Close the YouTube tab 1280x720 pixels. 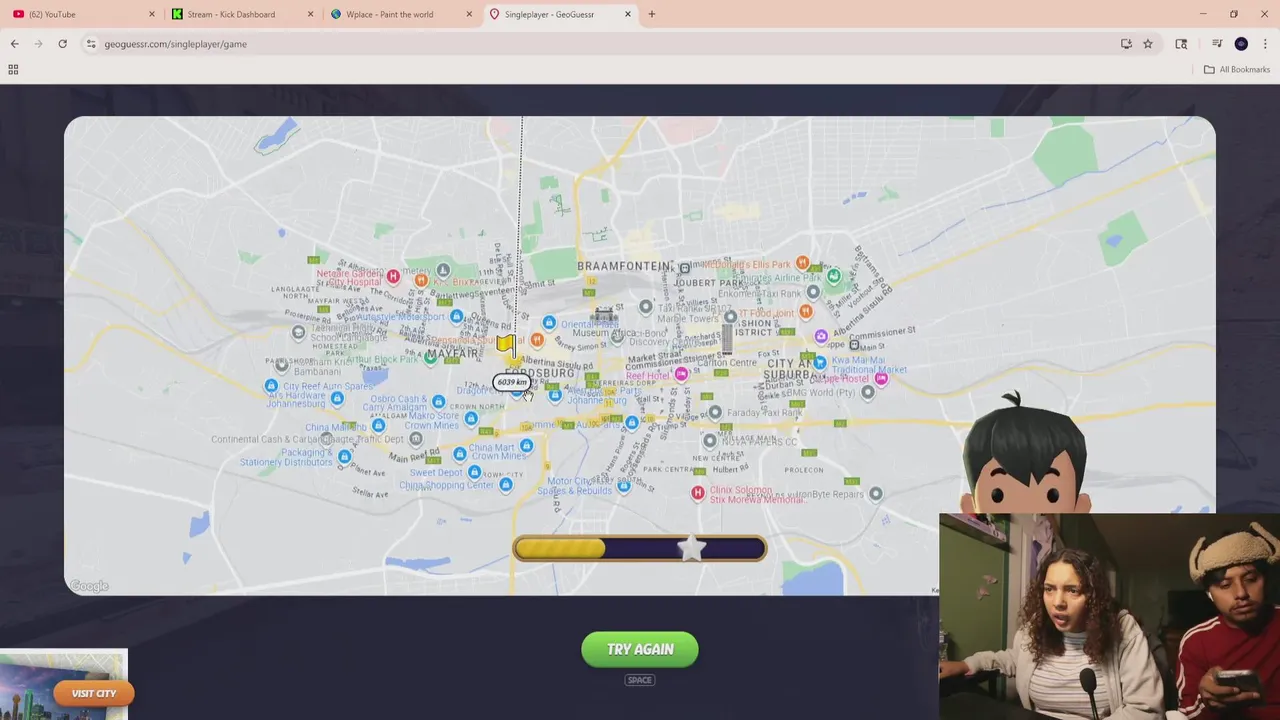click(152, 14)
